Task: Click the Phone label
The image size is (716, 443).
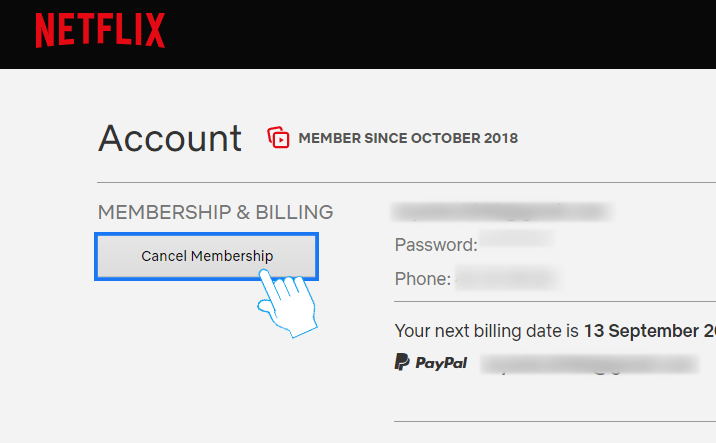Action: click(423, 278)
